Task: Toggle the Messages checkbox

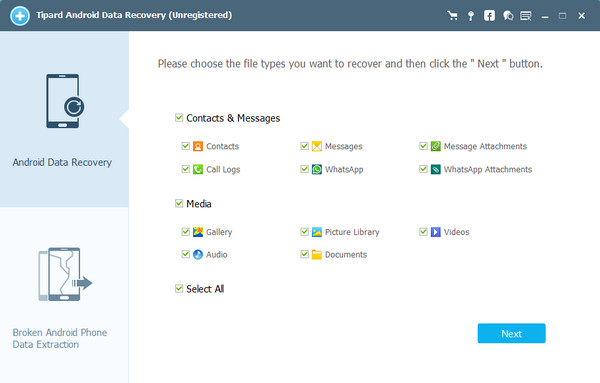Action: coord(305,146)
